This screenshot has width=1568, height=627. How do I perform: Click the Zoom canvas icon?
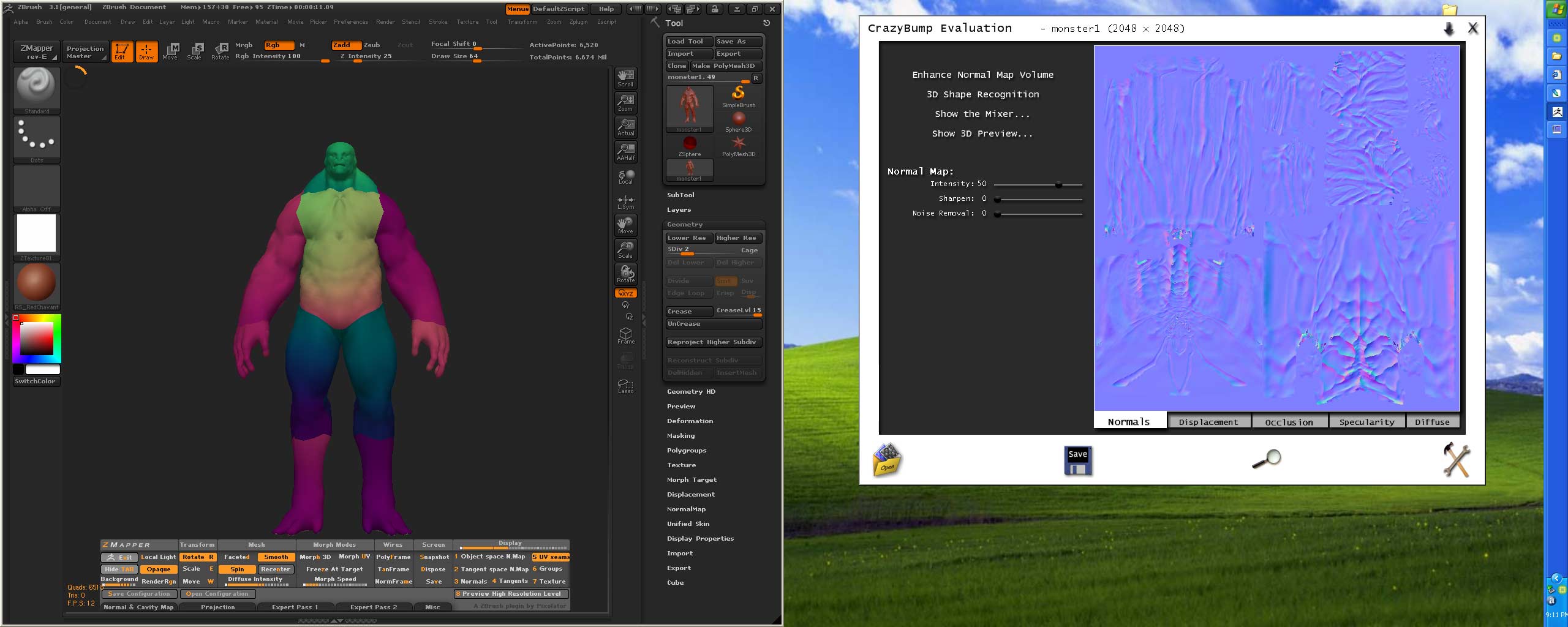click(625, 103)
